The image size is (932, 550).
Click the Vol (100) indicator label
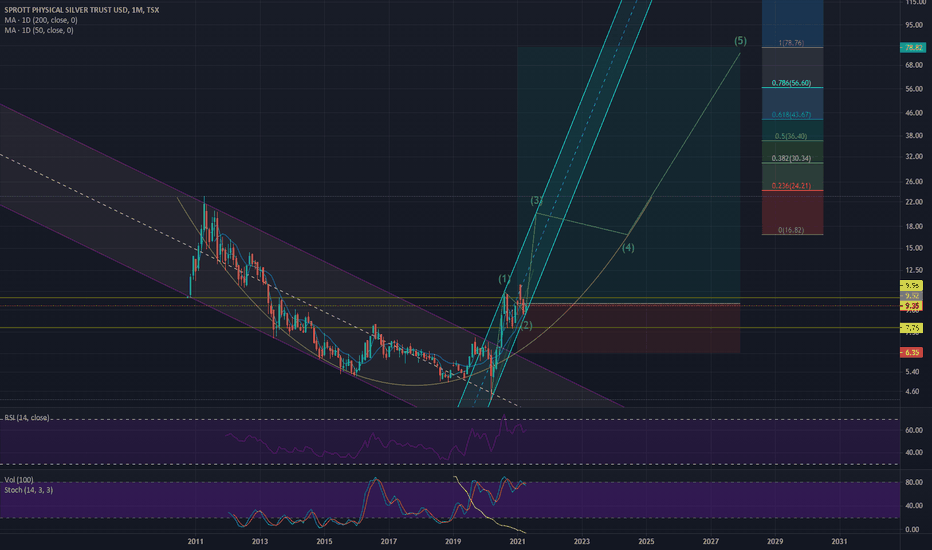(x=19, y=480)
